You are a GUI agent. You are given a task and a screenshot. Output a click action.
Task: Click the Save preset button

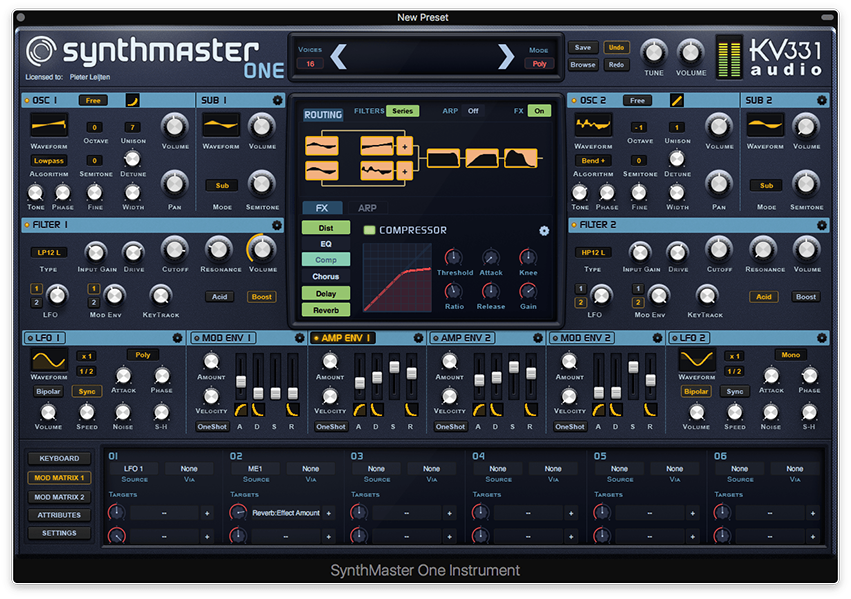click(583, 48)
